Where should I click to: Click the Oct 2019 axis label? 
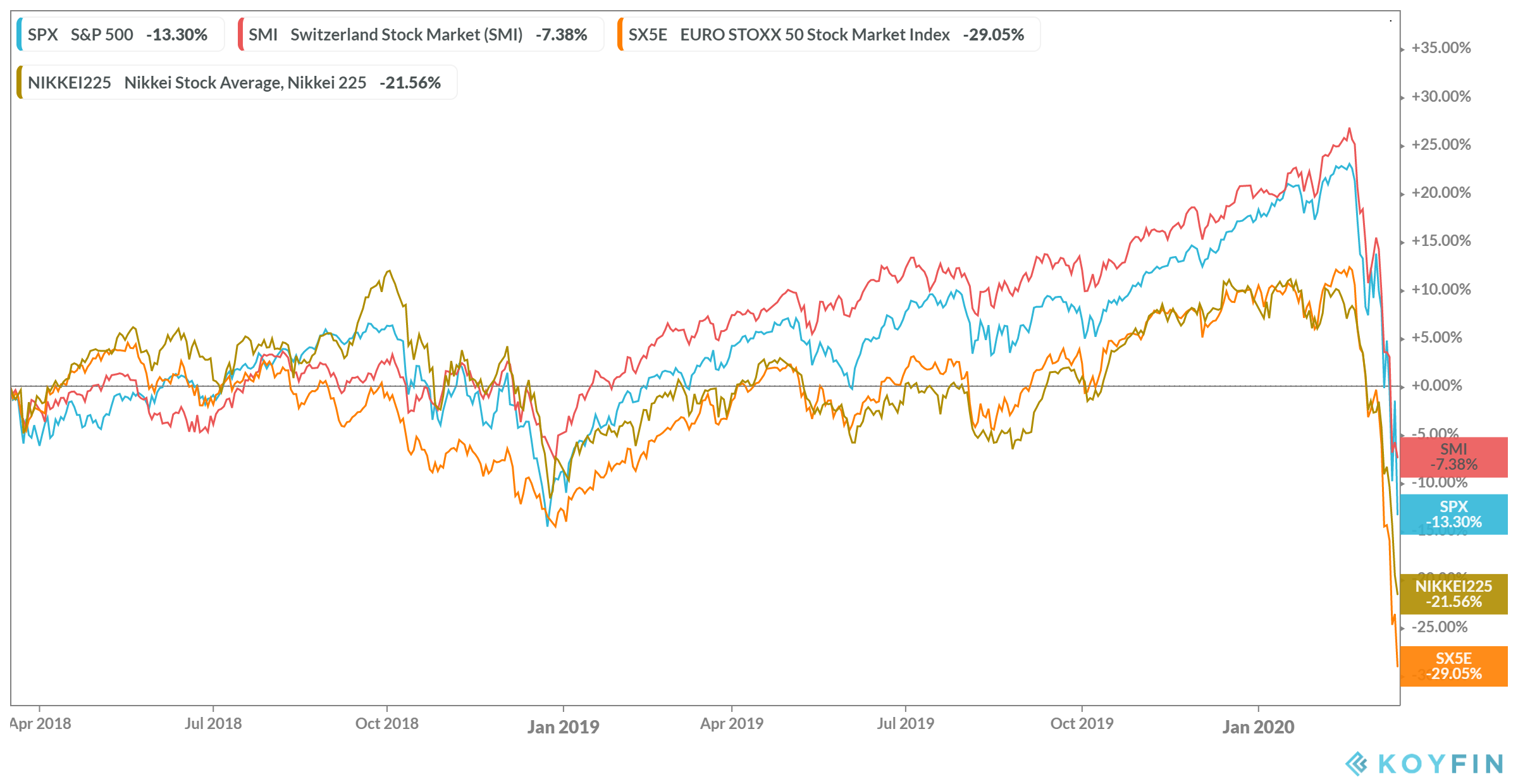[x=1082, y=723]
